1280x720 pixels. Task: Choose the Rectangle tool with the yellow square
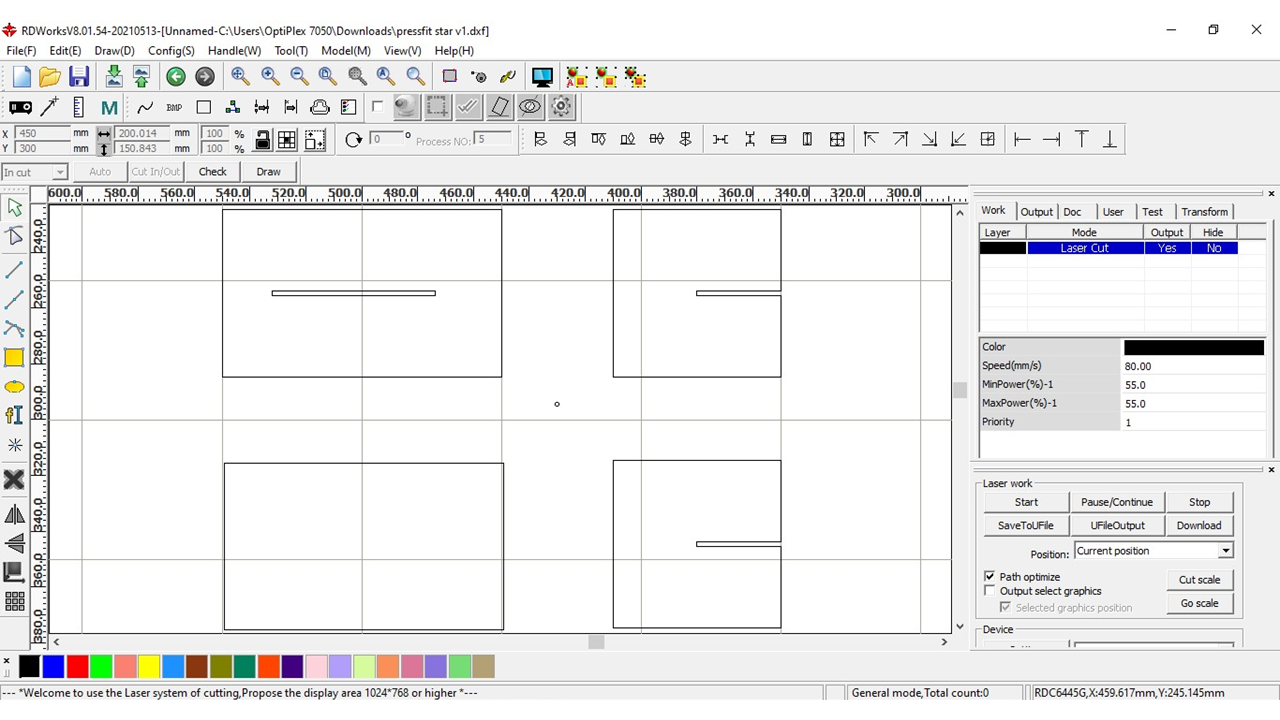pos(14,358)
